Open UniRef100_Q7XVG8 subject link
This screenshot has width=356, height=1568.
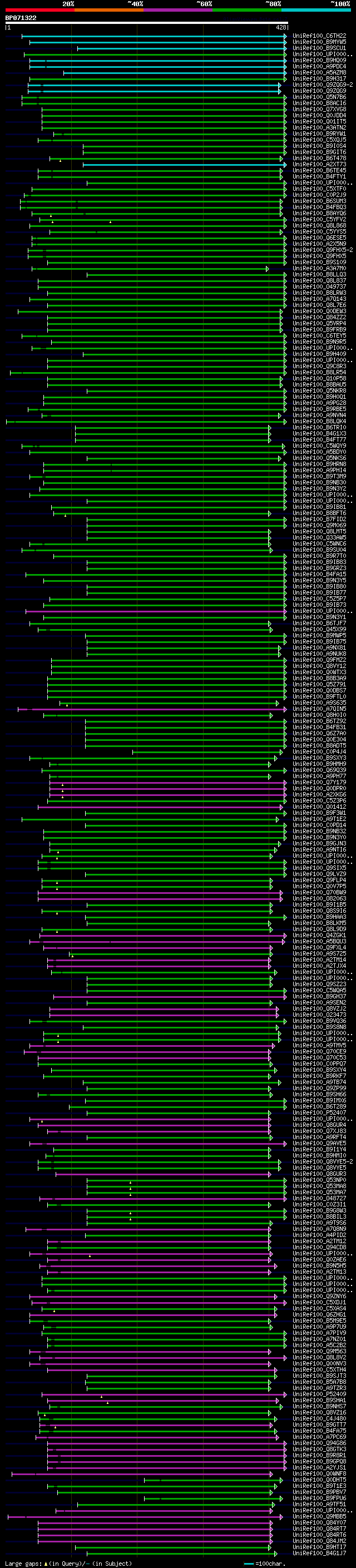pos(319,110)
